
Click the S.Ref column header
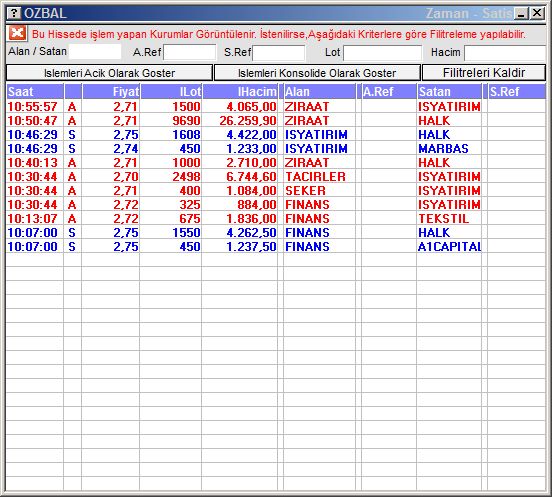coord(517,92)
